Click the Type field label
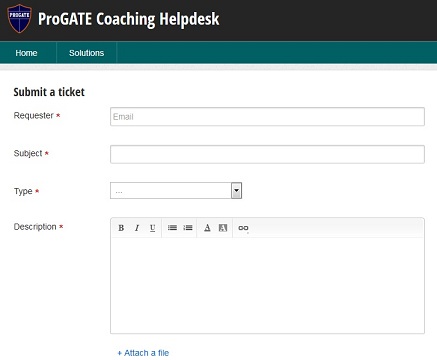Viewport: 437px width, 360px height. pos(23,191)
